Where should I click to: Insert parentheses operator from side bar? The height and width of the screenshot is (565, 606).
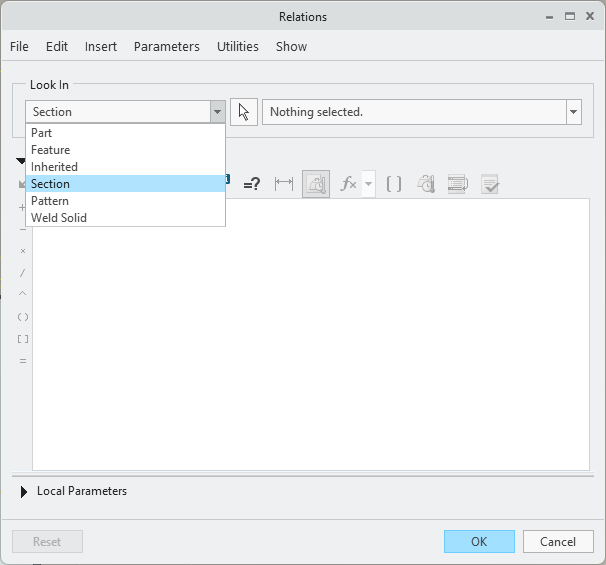pyautogui.click(x=23, y=317)
